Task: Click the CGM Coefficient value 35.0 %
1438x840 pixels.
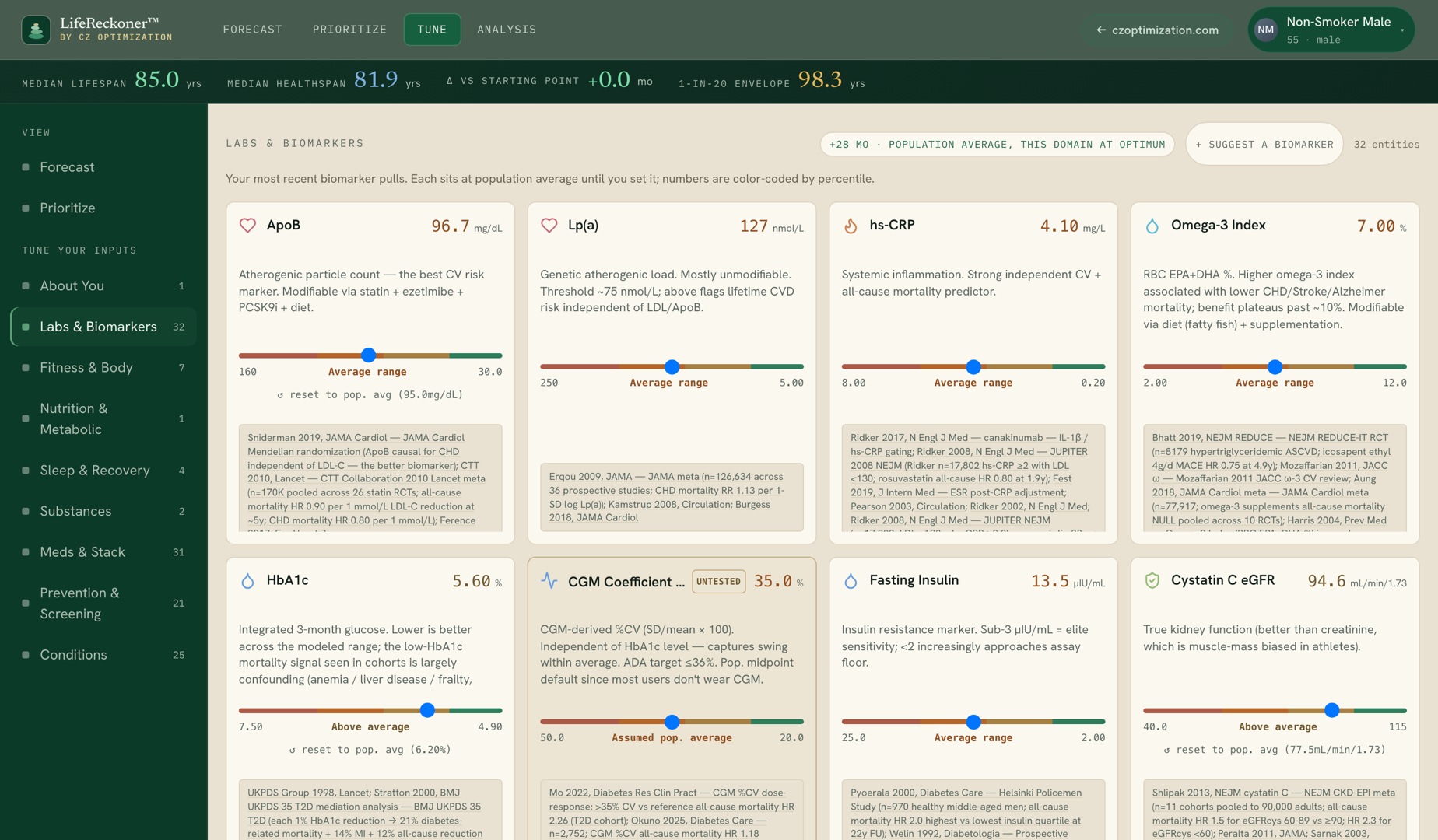Action: click(x=778, y=582)
